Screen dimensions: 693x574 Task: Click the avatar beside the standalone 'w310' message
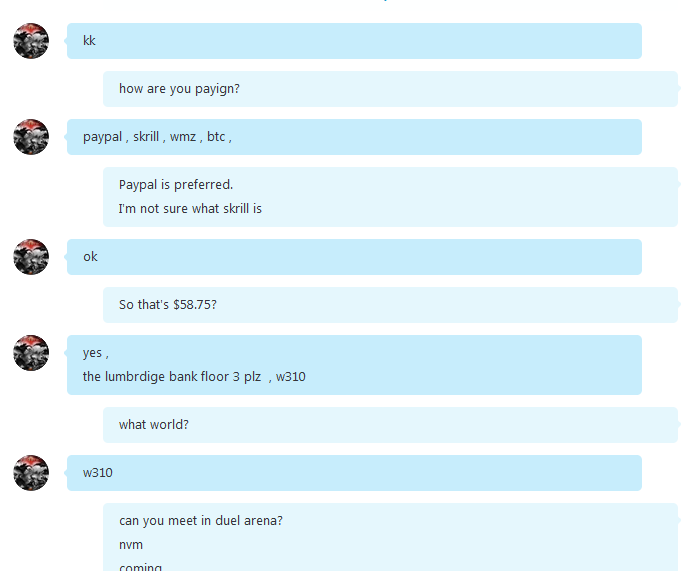[31, 473]
